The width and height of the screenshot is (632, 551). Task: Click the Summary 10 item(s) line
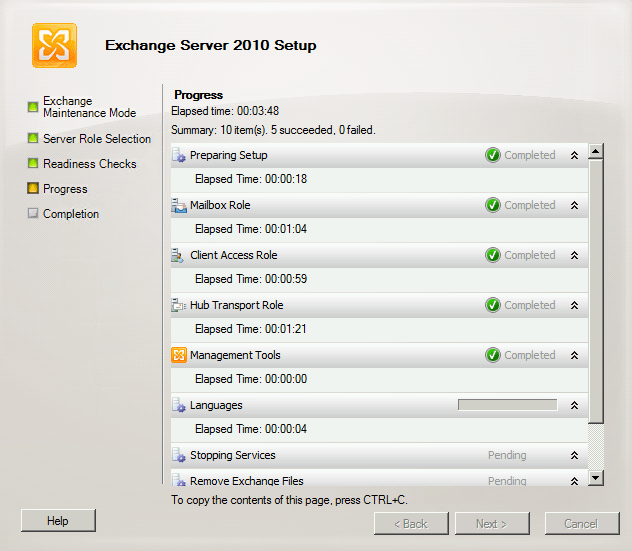[273, 130]
